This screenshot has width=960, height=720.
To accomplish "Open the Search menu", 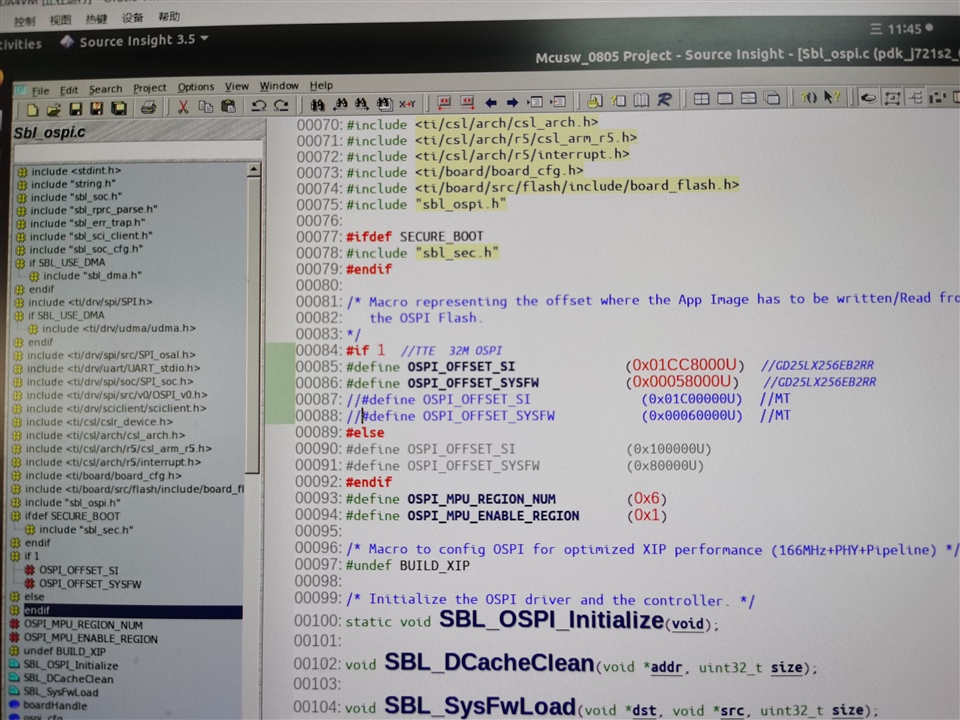I will click(x=105, y=88).
